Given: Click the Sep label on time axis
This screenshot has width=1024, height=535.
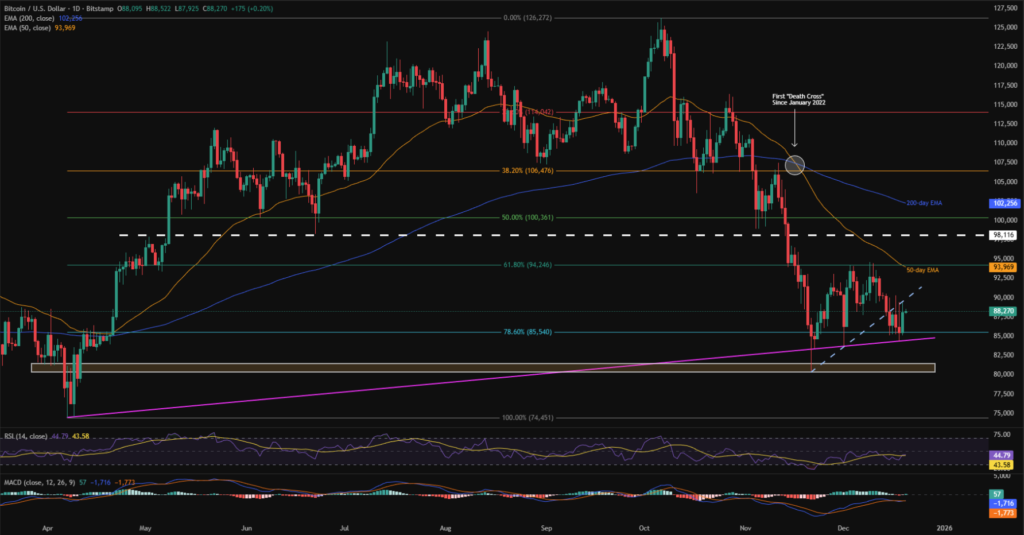Looking at the screenshot, I should pyautogui.click(x=547, y=528).
